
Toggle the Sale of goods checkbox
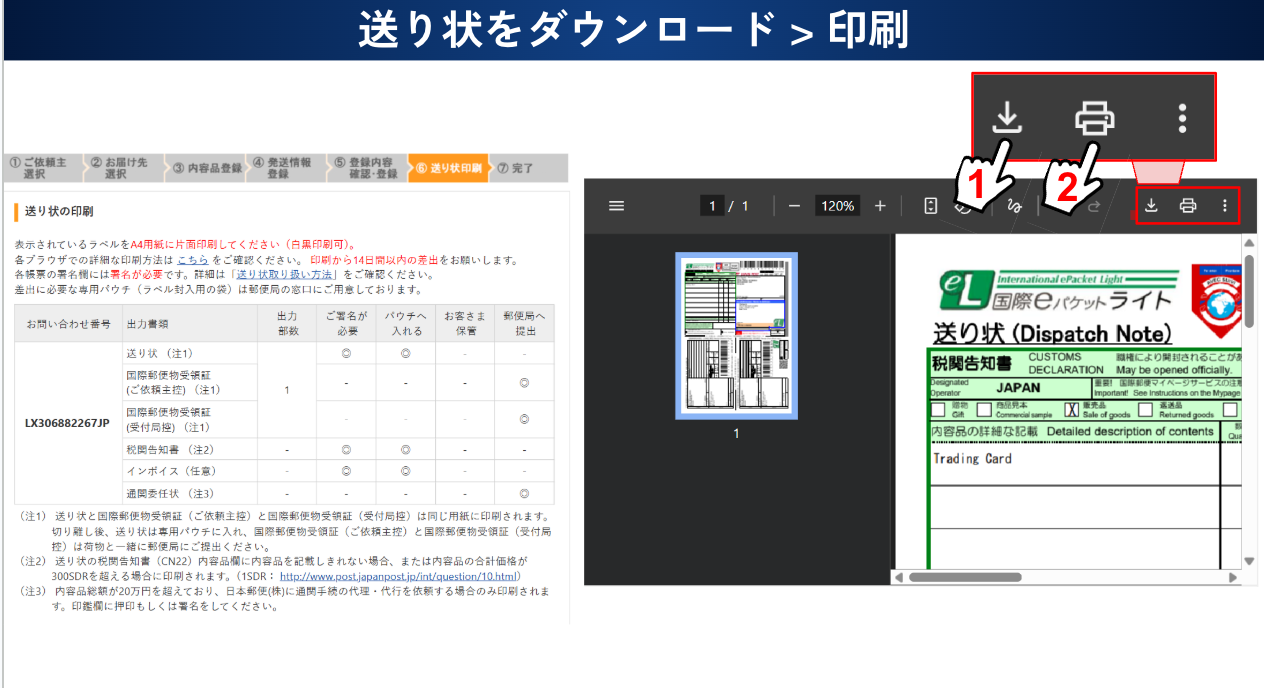coord(1072,409)
